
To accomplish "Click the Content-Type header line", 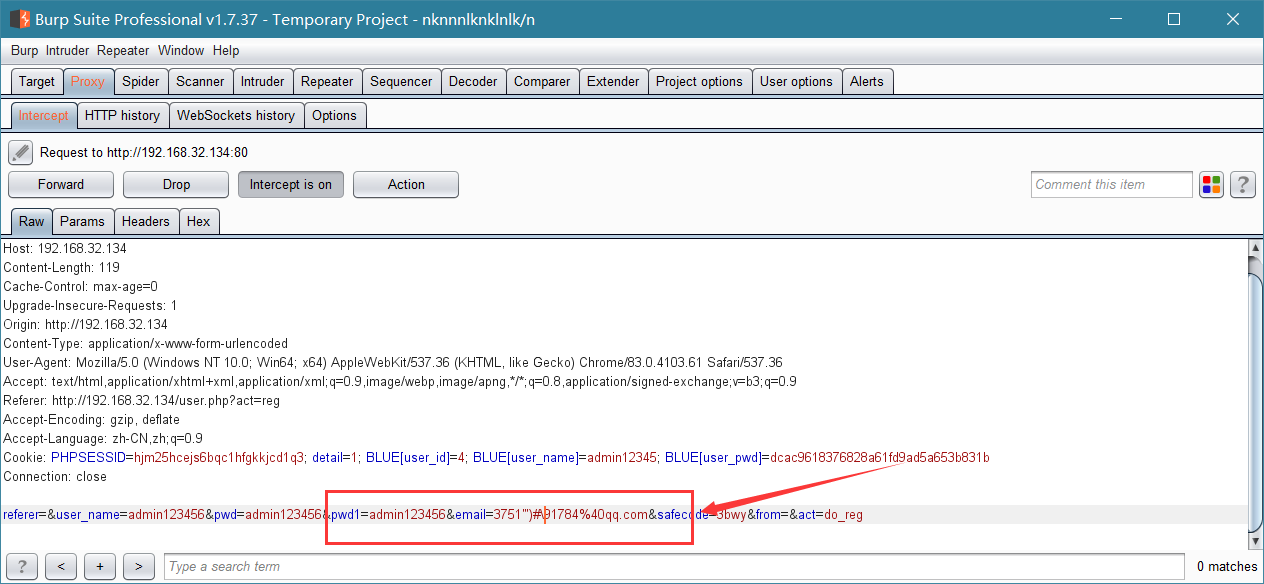I will [x=145, y=343].
